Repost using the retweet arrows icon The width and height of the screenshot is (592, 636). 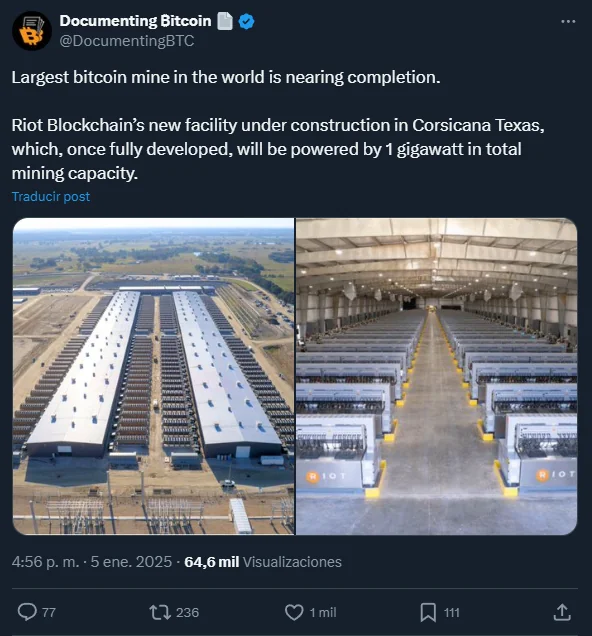coord(160,612)
